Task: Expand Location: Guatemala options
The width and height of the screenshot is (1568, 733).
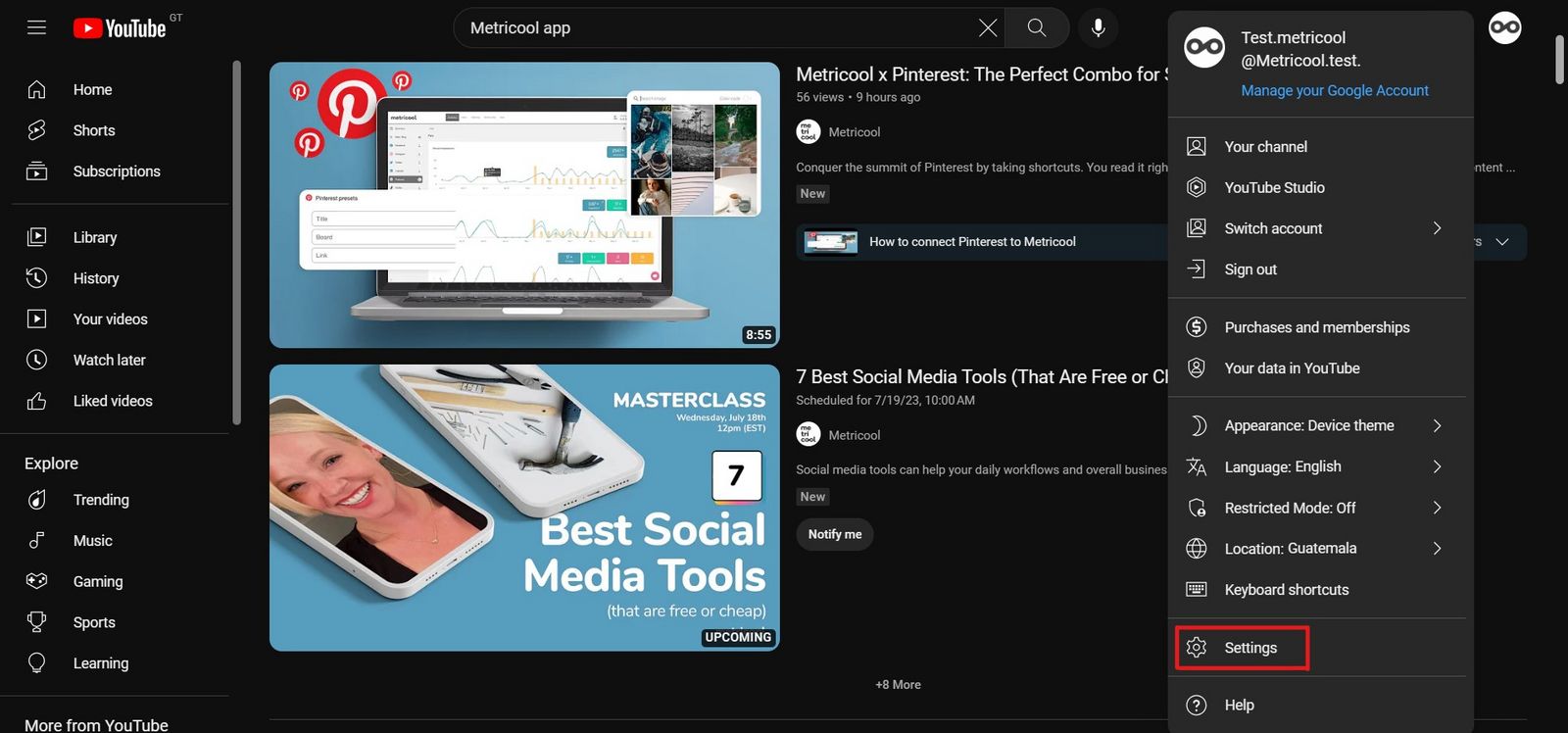Action: (1315, 549)
